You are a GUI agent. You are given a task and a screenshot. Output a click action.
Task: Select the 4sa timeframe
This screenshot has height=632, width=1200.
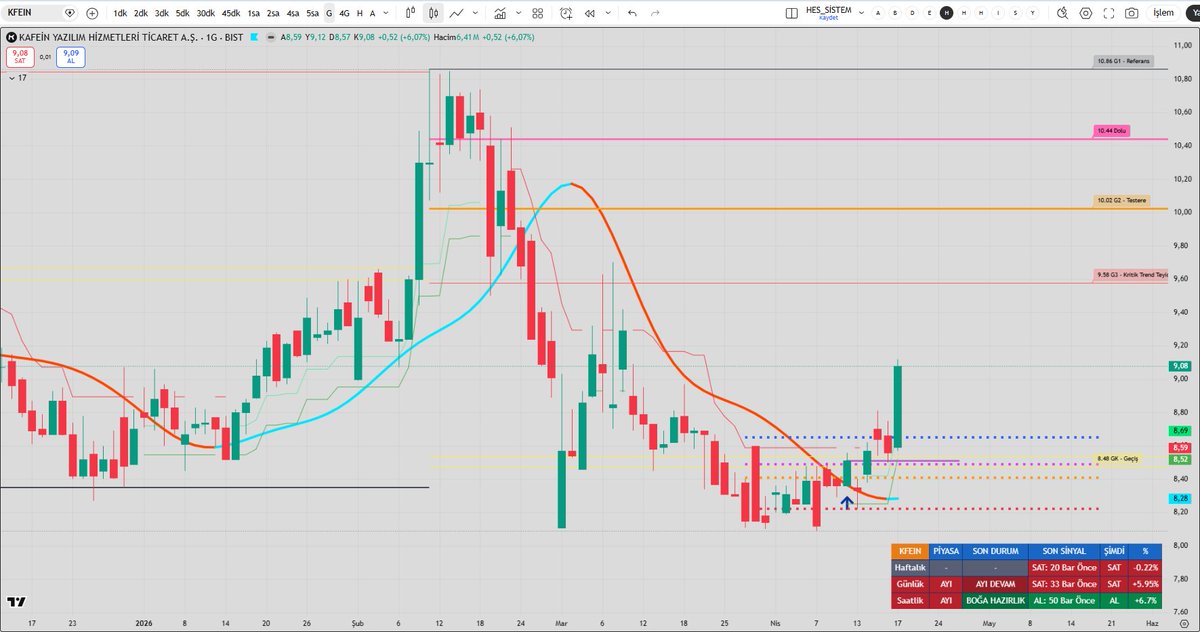(292, 14)
